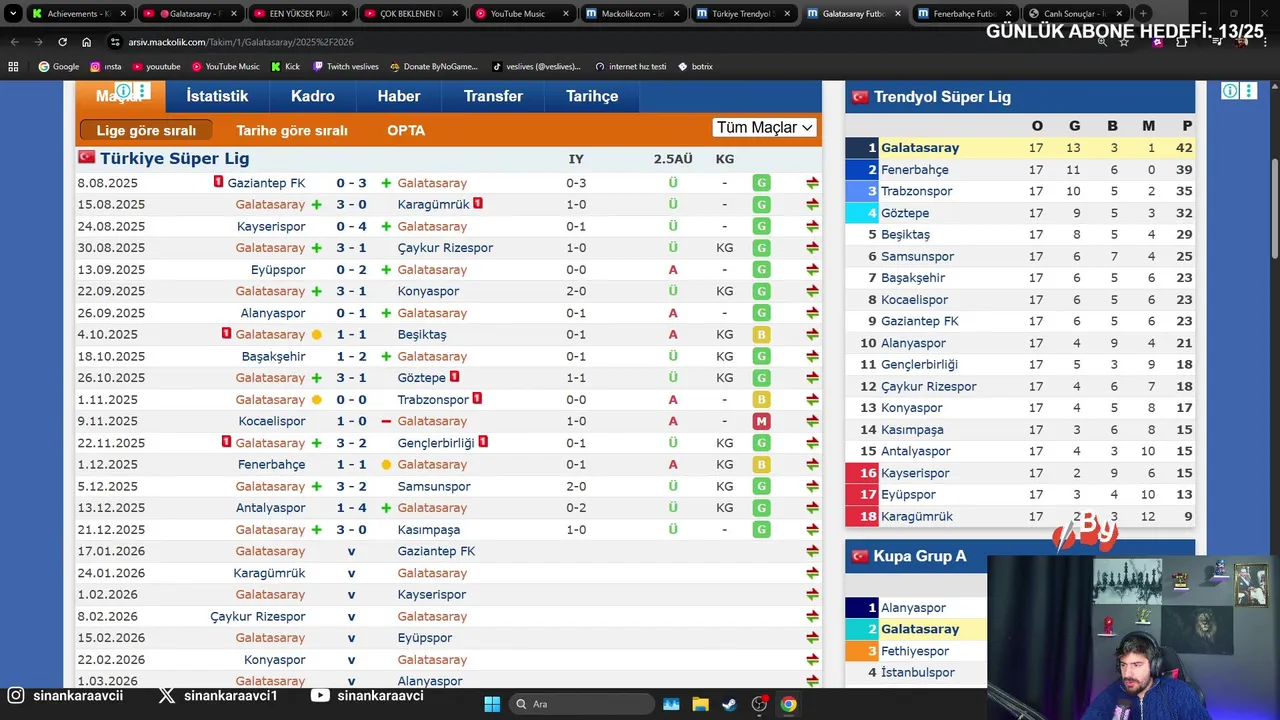Open the 1 - 4 score of Antalyaspor match
The width and height of the screenshot is (1280, 720).
tap(351, 508)
